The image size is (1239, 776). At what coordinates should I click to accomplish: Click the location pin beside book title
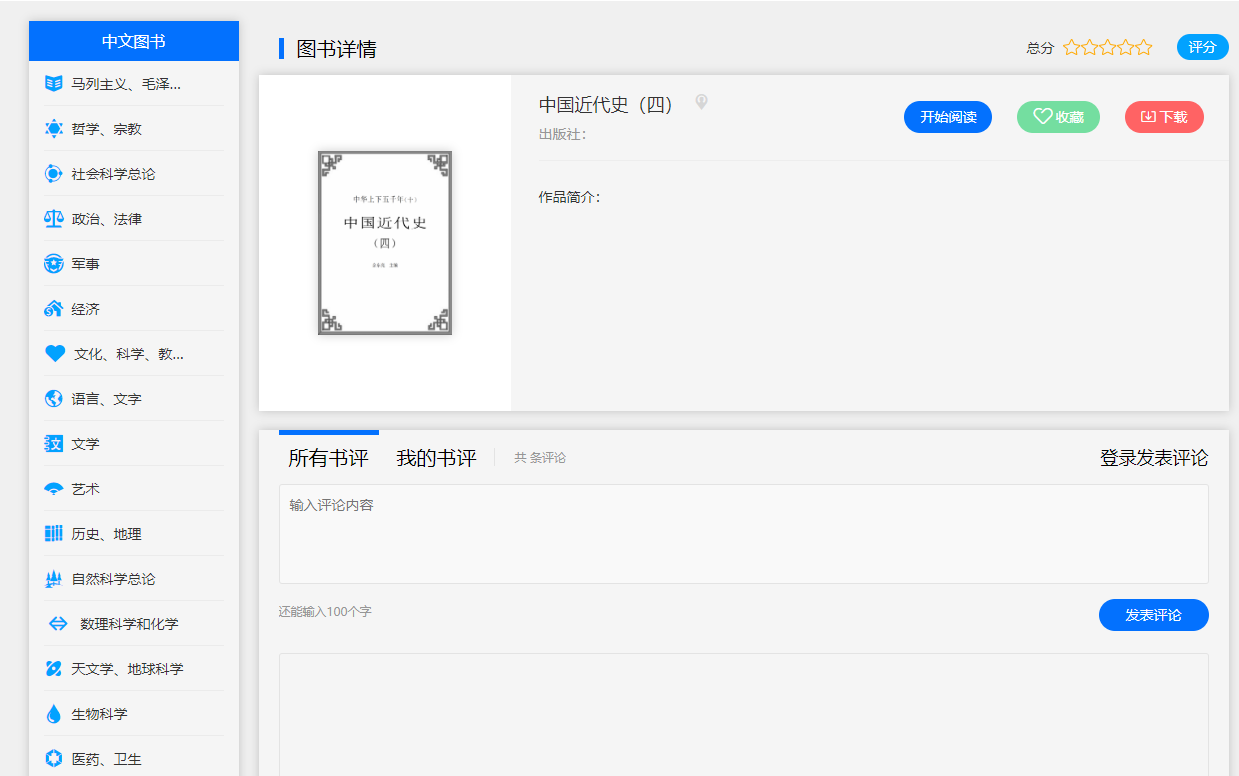pos(701,102)
